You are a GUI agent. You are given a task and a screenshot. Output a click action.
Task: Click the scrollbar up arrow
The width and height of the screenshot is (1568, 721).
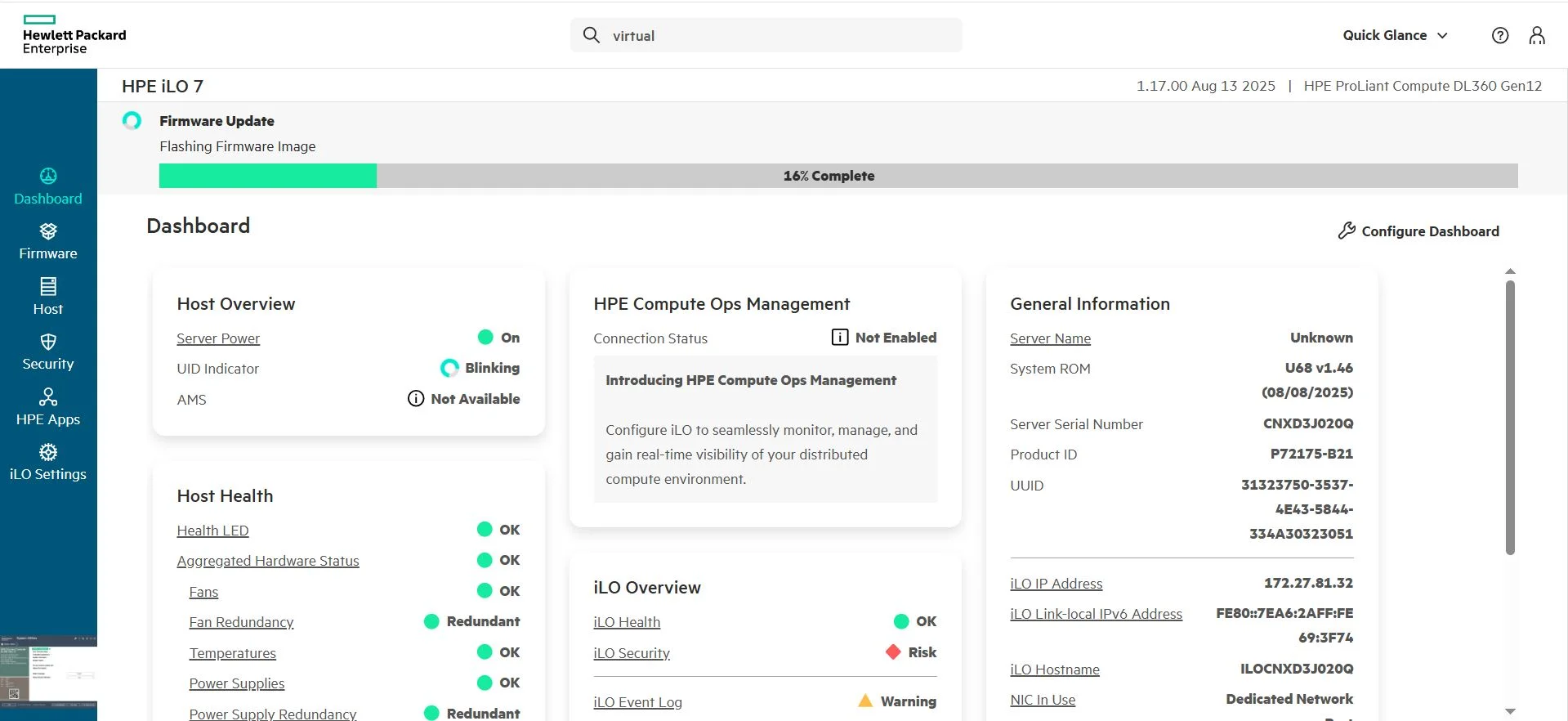[x=1510, y=271]
